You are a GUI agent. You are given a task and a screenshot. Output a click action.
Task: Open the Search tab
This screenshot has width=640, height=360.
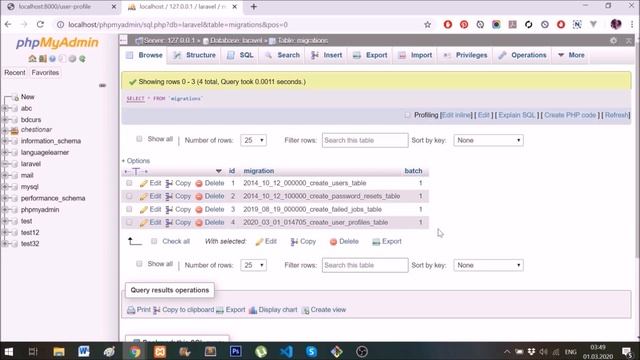[x=282, y=55]
